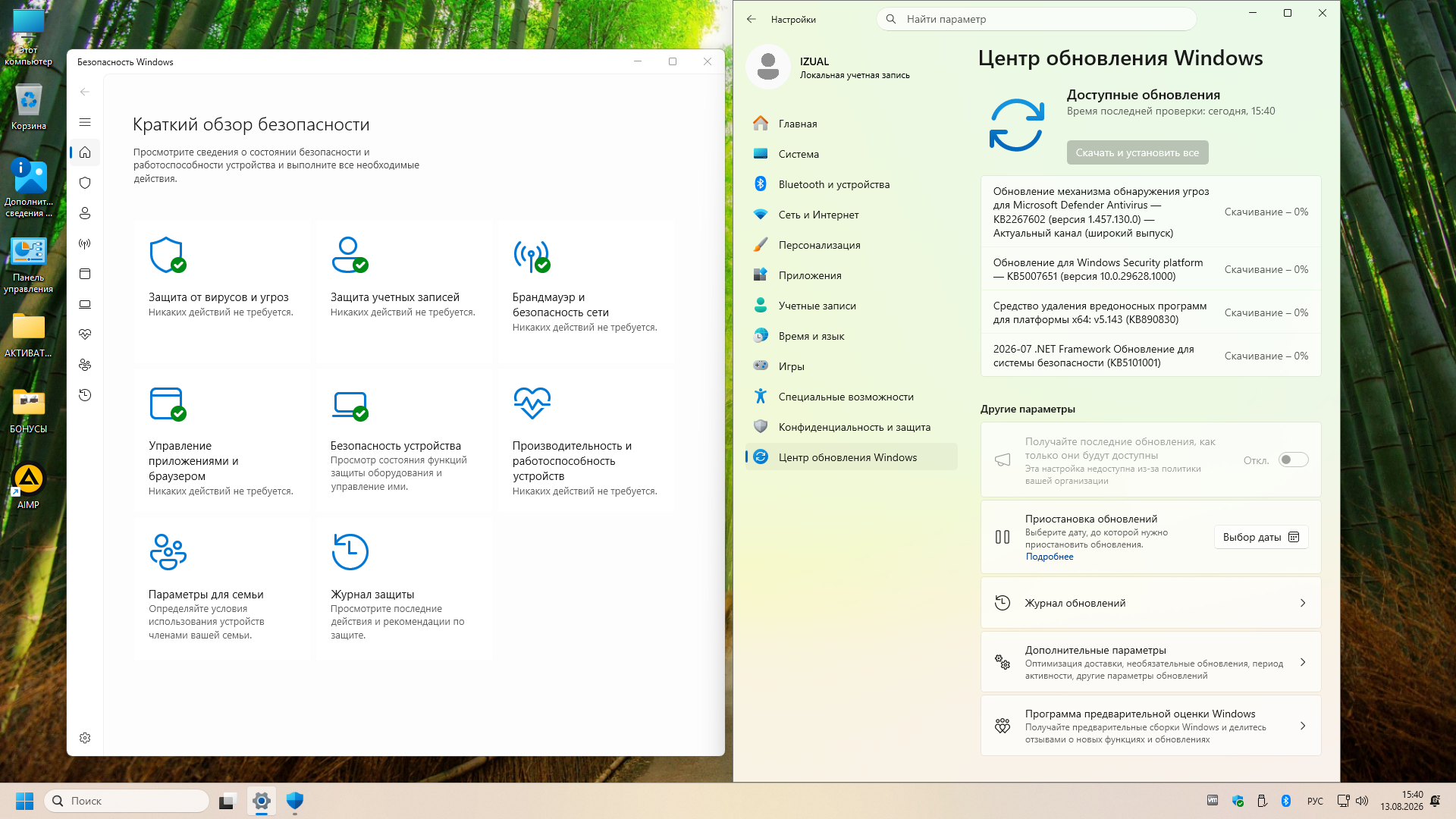
Task: Select Центр обновления Windows in Settings
Action: 851,457
